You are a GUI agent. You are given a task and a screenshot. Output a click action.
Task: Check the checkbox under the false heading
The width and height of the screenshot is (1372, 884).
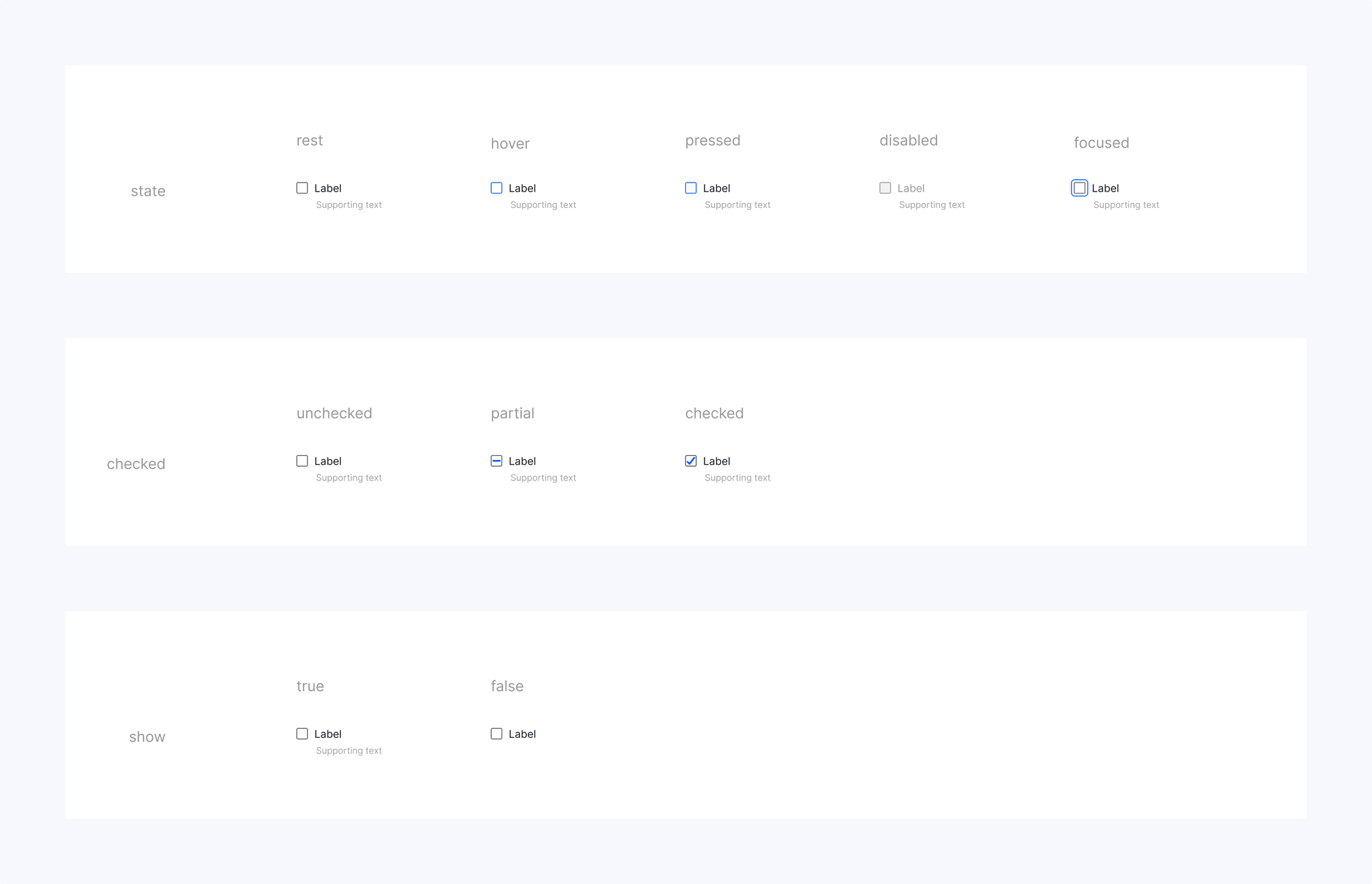click(x=497, y=734)
